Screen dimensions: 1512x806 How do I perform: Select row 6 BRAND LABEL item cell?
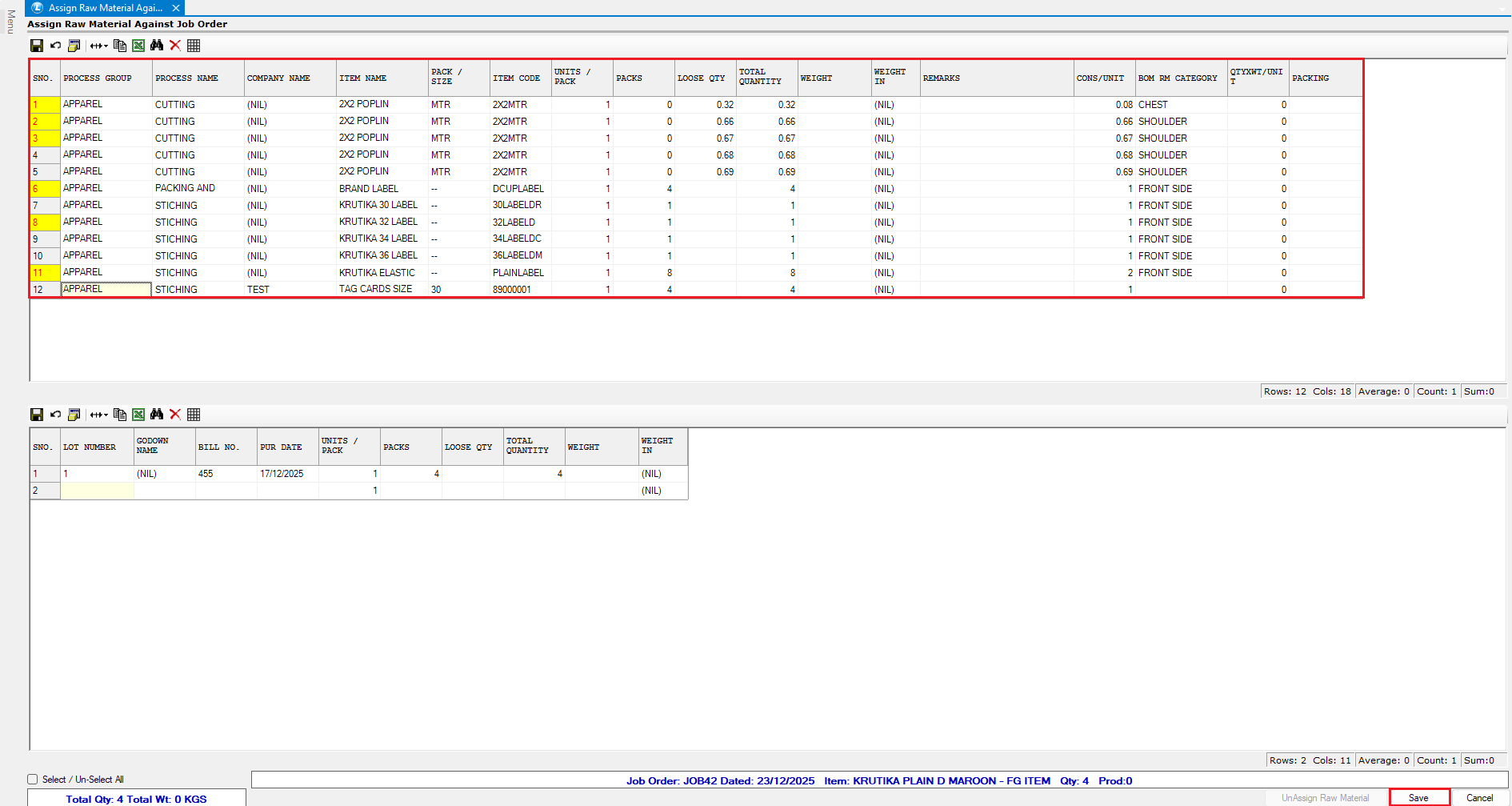tap(382, 189)
